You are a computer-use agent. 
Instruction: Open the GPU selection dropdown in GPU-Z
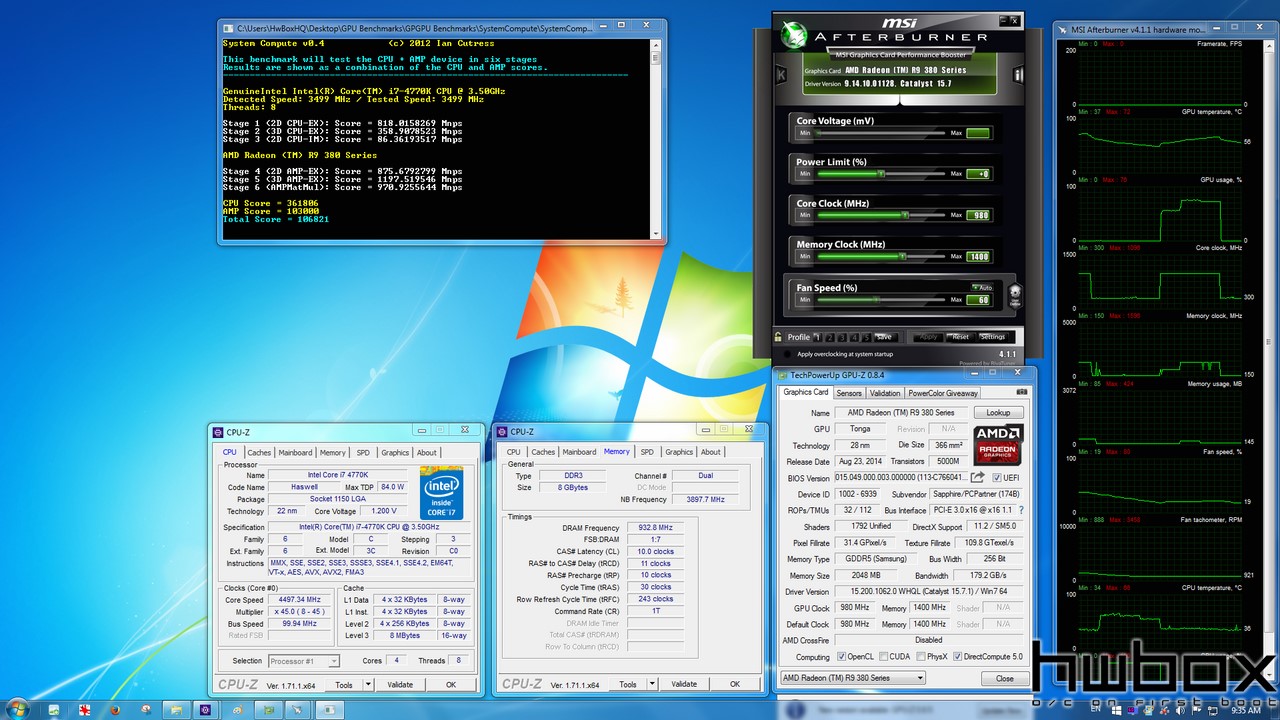pos(852,678)
